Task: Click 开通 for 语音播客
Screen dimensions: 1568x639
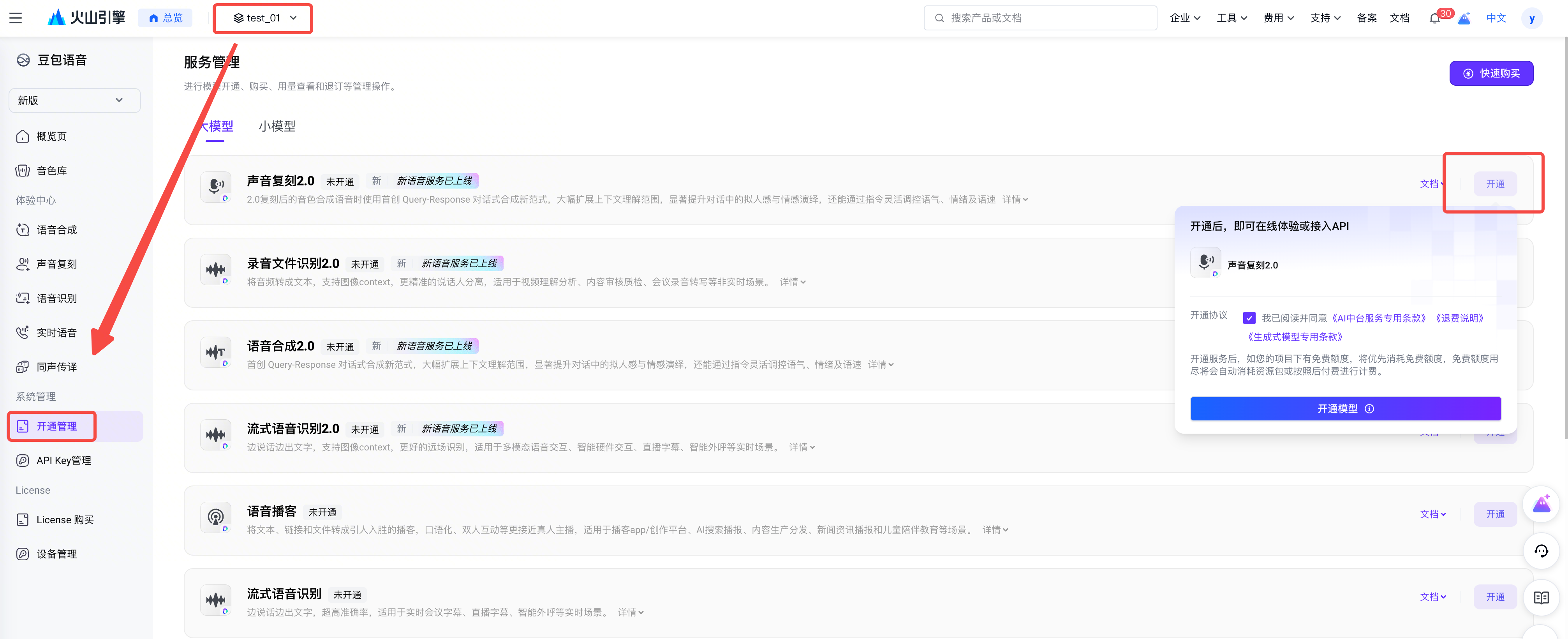Action: tap(1494, 514)
